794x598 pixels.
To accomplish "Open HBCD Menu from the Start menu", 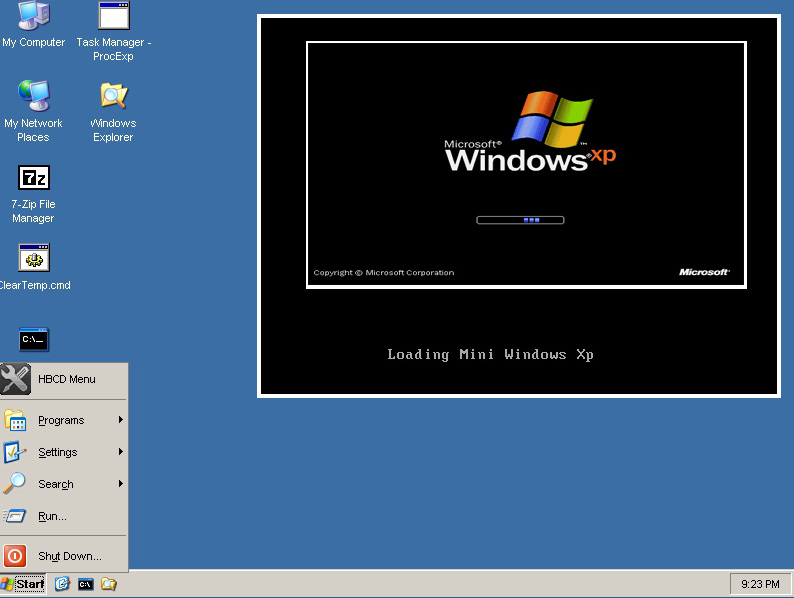I will click(64, 379).
